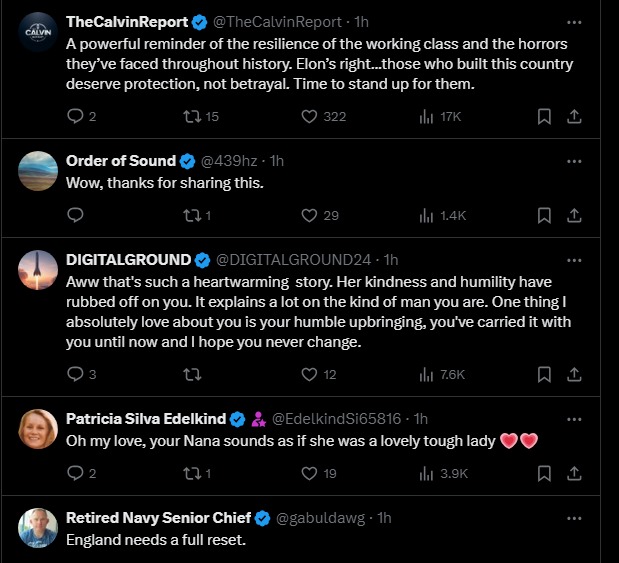Open more options on Order of Sound's tweet
This screenshot has height=563, width=619.
[574, 160]
